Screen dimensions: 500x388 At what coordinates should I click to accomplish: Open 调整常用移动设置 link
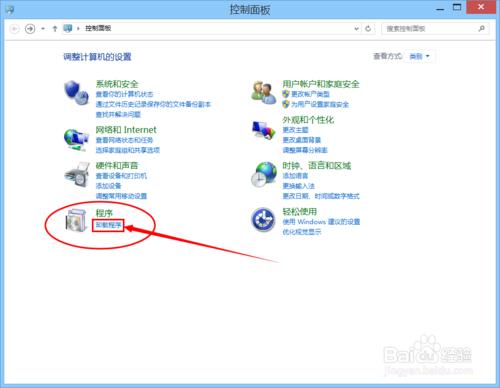[121, 196]
